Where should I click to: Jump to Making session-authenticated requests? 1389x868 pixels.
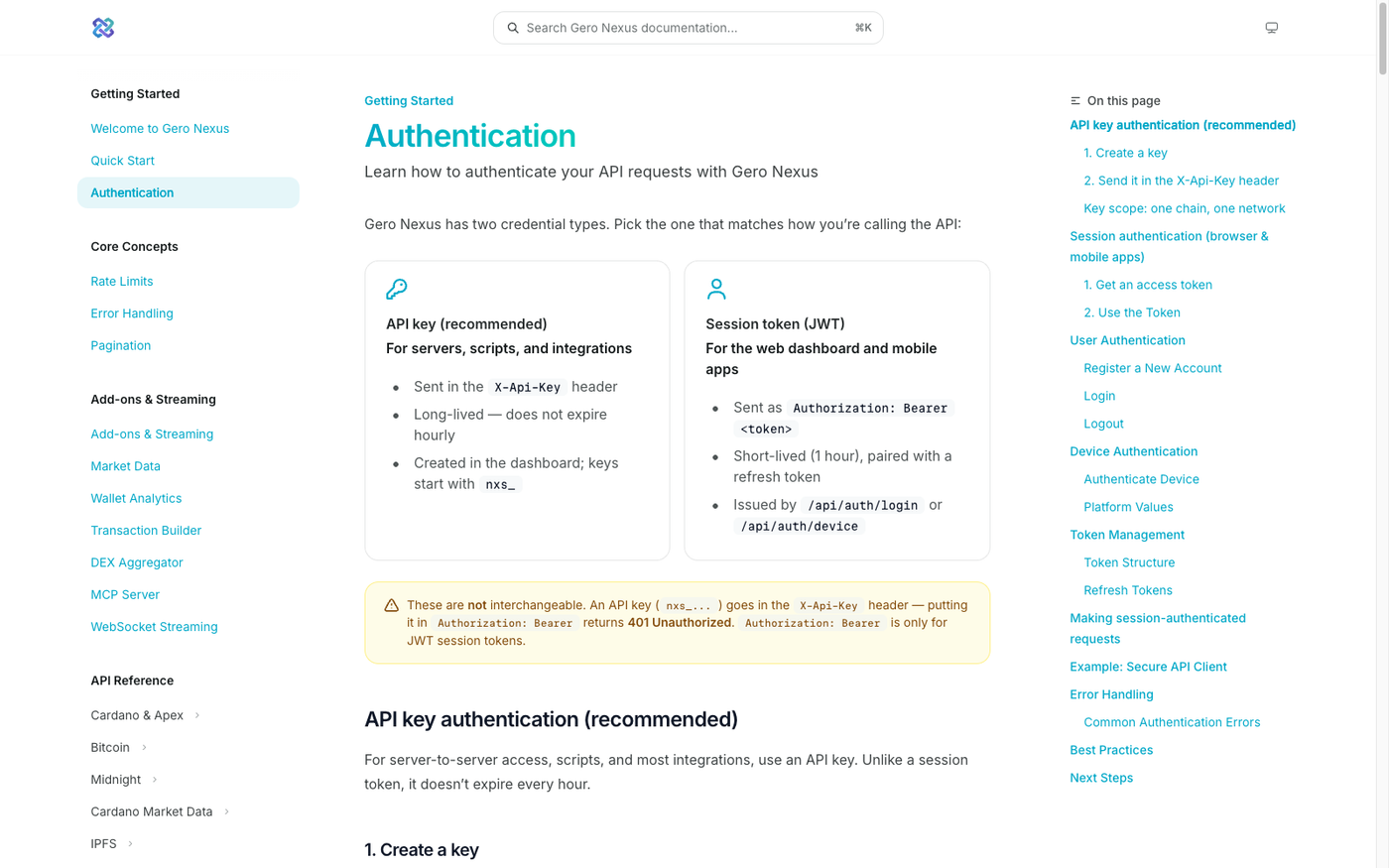tap(1158, 628)
